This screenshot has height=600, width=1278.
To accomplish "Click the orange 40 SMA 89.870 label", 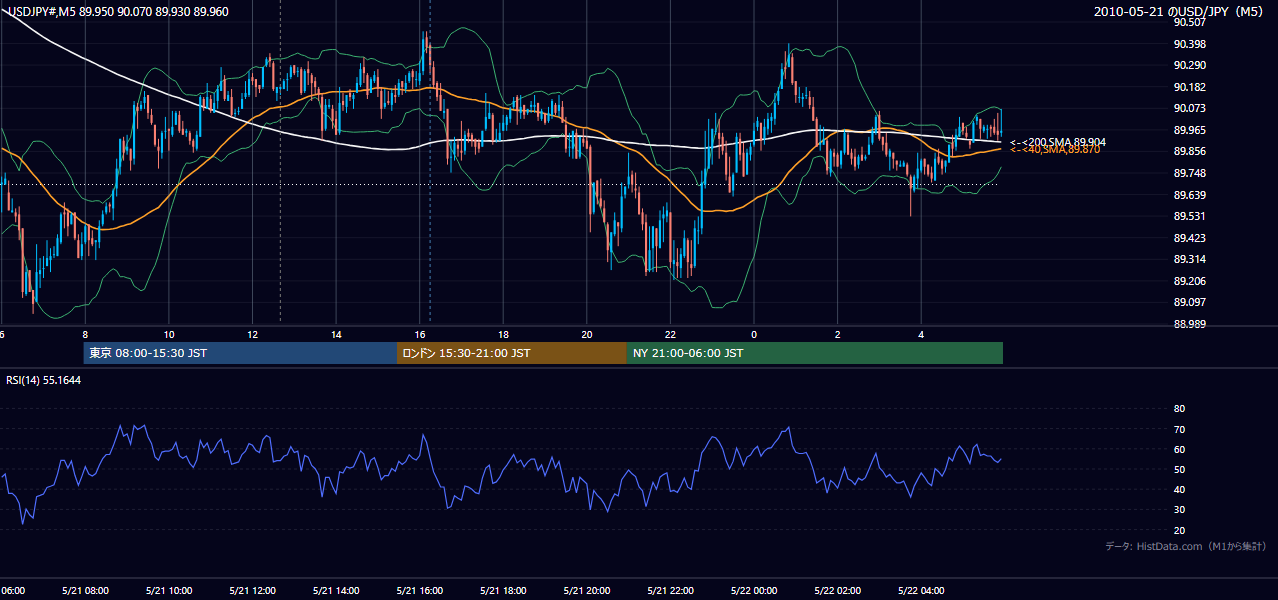I will point(1055,149).
